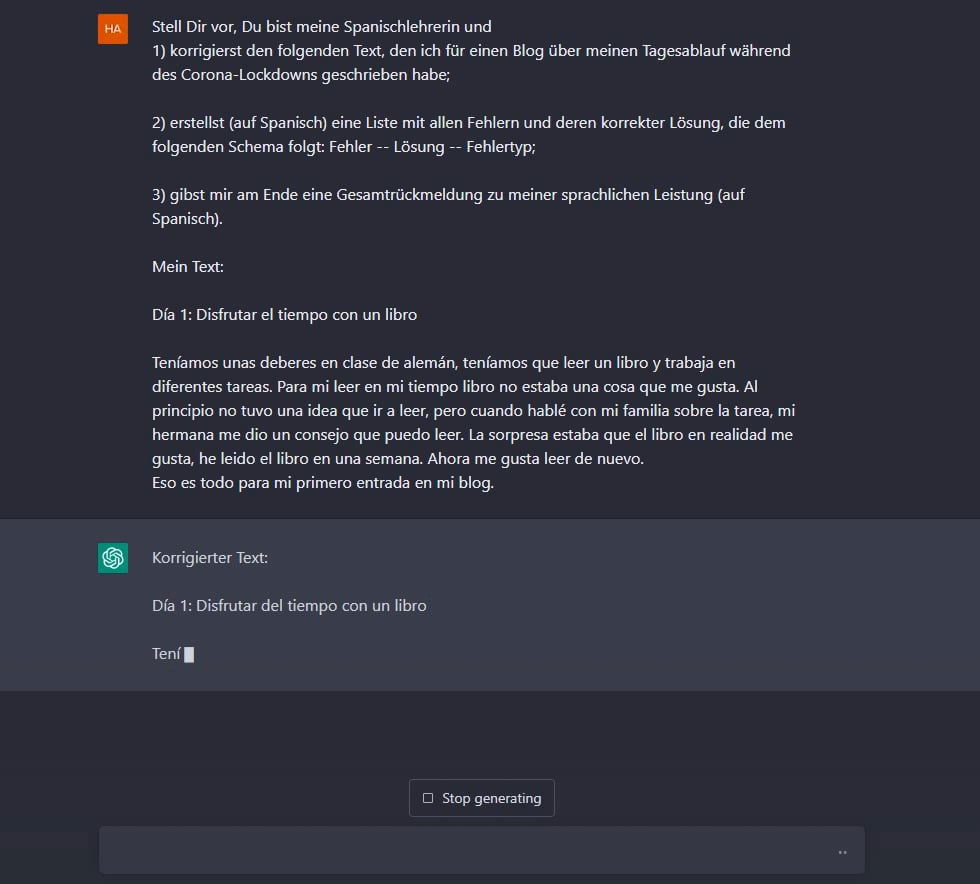This screenshot has width=980, height=884.
Task: Click the instruction starting '3) gibst mir am Ende'
Action: click(448, 206)
